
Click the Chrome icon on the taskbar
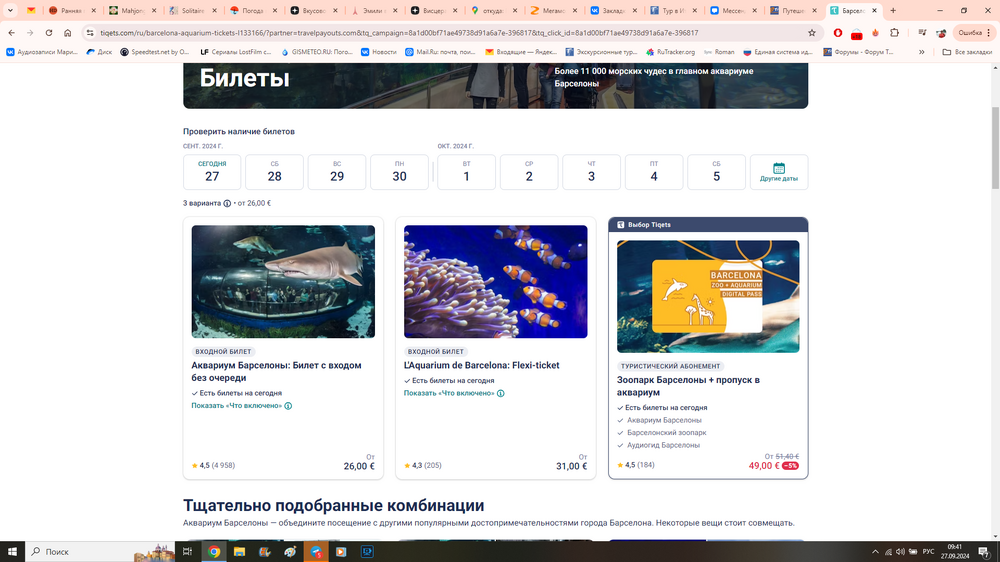click(x=214, y=552)
